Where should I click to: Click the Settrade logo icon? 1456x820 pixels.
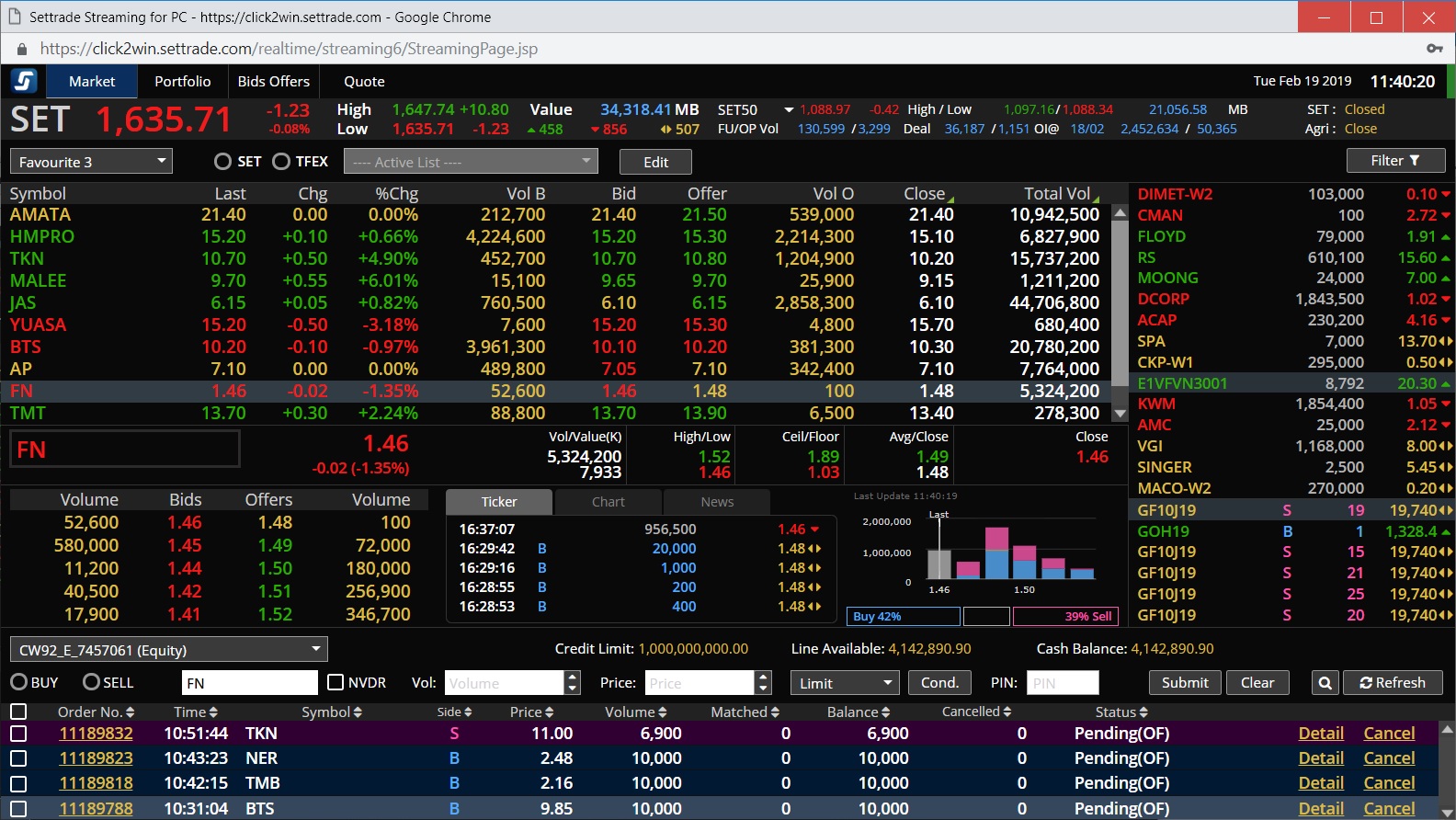pos(24,81)
